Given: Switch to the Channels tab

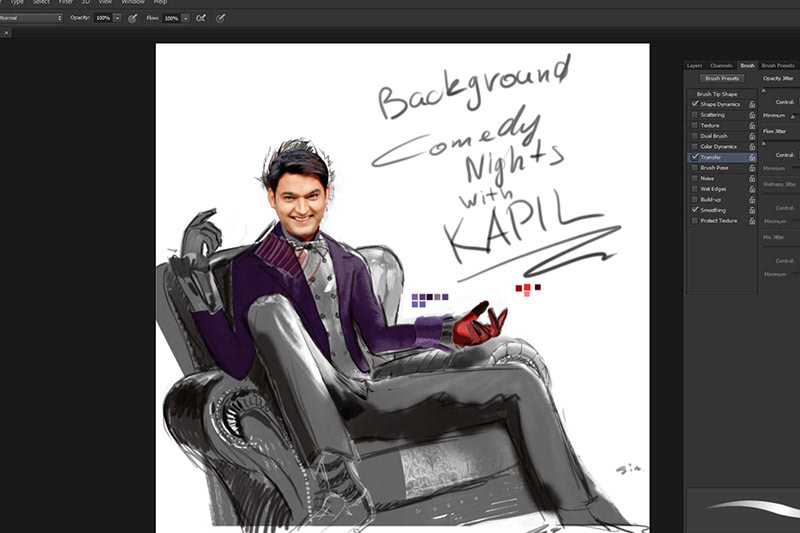Looking at the screenshot, I should tap(721, 65).
